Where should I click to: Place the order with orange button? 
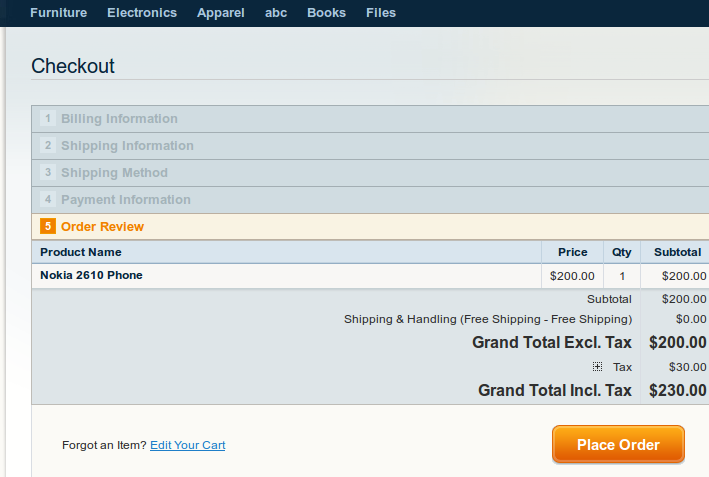click(618, 444)
